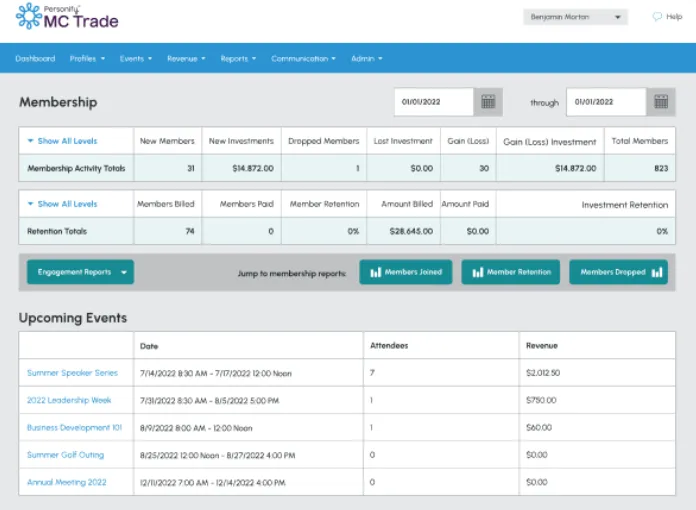Screen dimensions: 696x510
Task: Click the Member Retention report button
Action: pyautogui.click(x=510, y=272)
